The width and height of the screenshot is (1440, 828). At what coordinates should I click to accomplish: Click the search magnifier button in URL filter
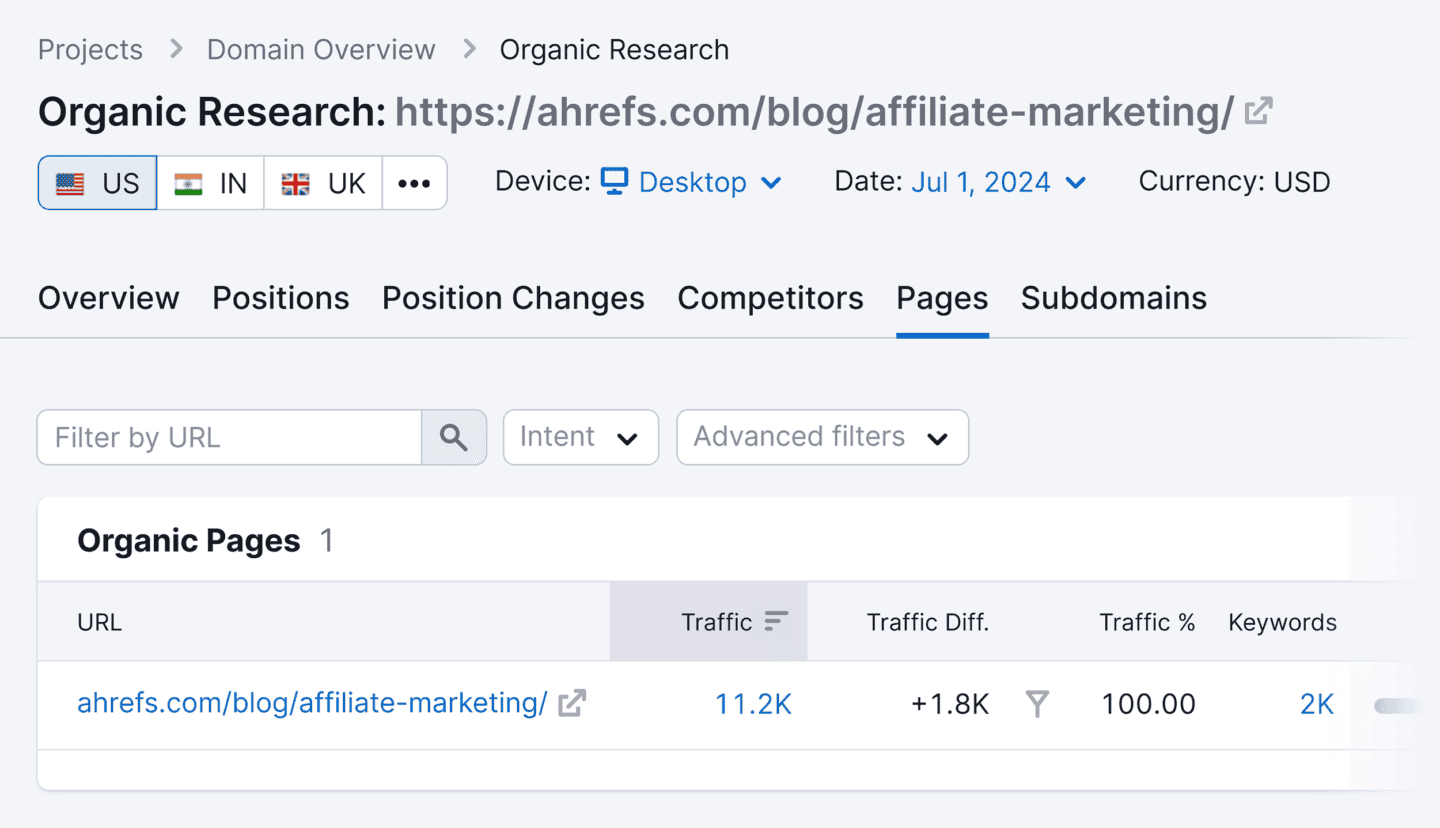click(x=454, y=437)
